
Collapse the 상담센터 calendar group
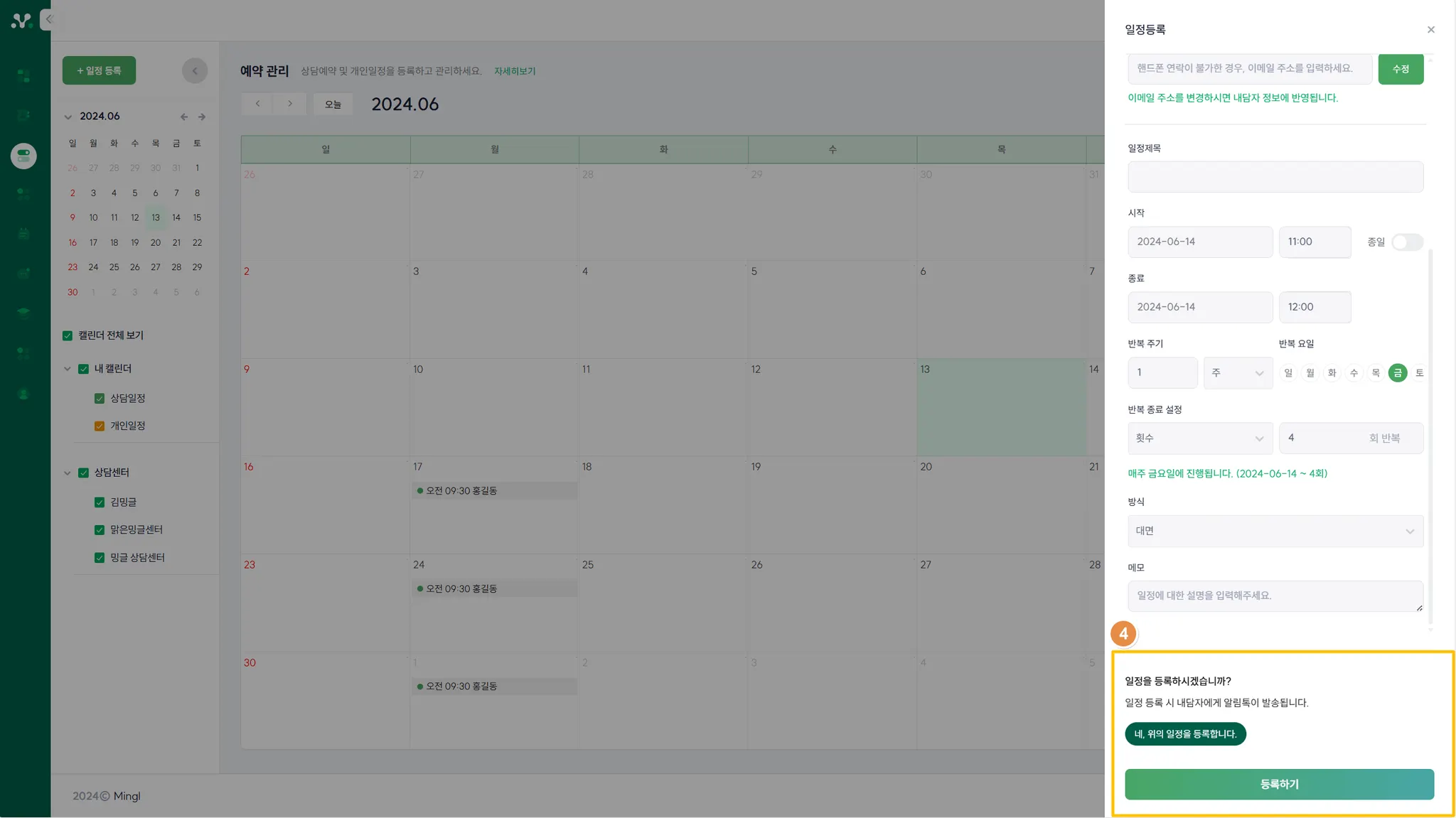[68, 473]
